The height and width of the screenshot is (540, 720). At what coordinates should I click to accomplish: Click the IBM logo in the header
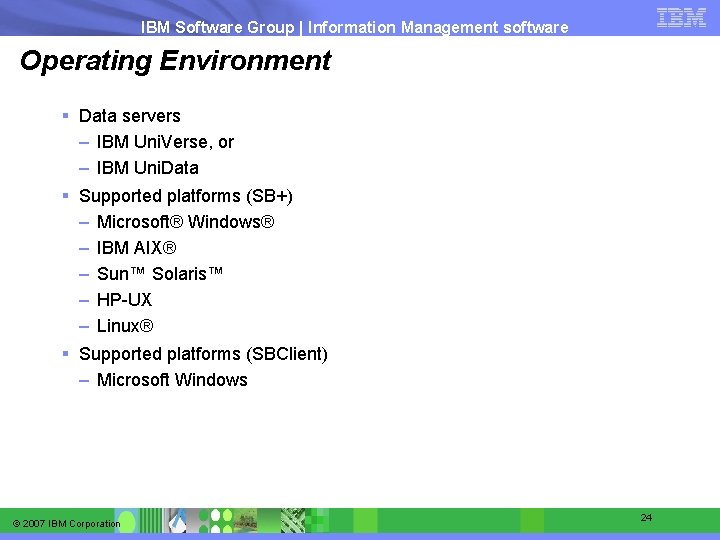tap(681, 18)
